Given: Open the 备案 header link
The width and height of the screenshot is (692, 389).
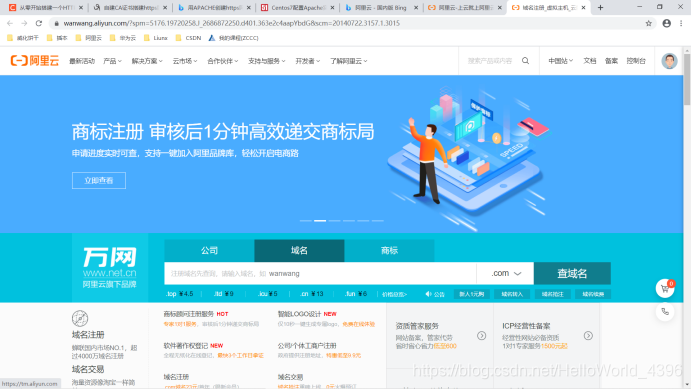Looking at the screenshot, I should pyautogui.click(x=611, y=61).
